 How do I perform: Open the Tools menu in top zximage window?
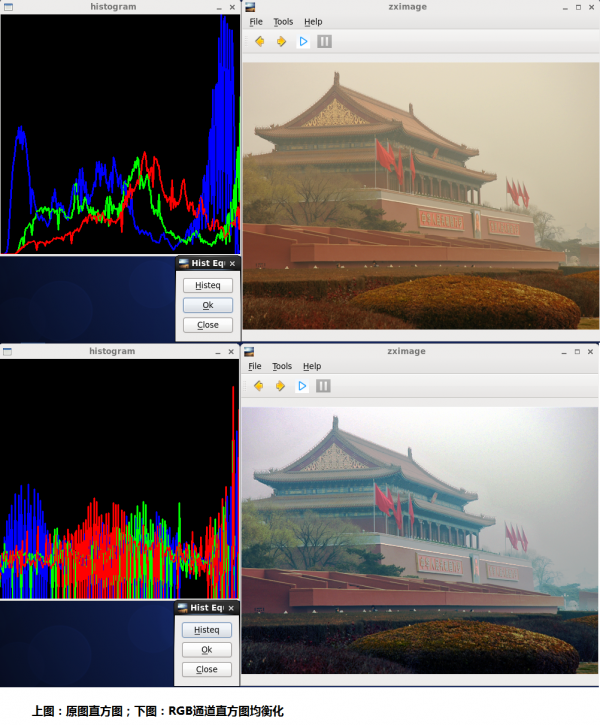[x=283, y=22]
